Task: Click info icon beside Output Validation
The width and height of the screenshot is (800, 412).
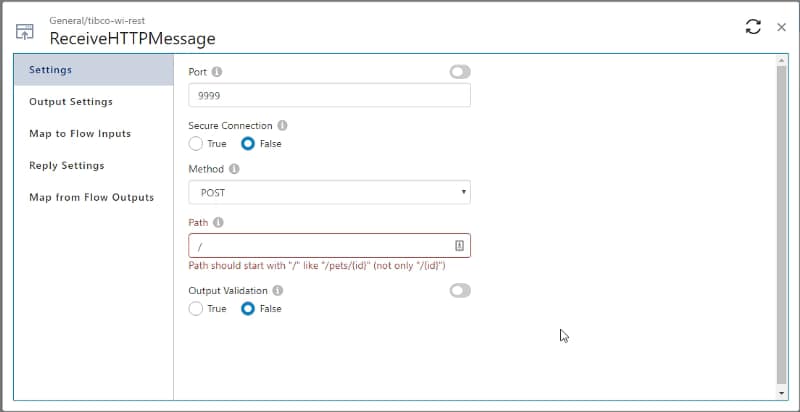Action: [278, 291]
